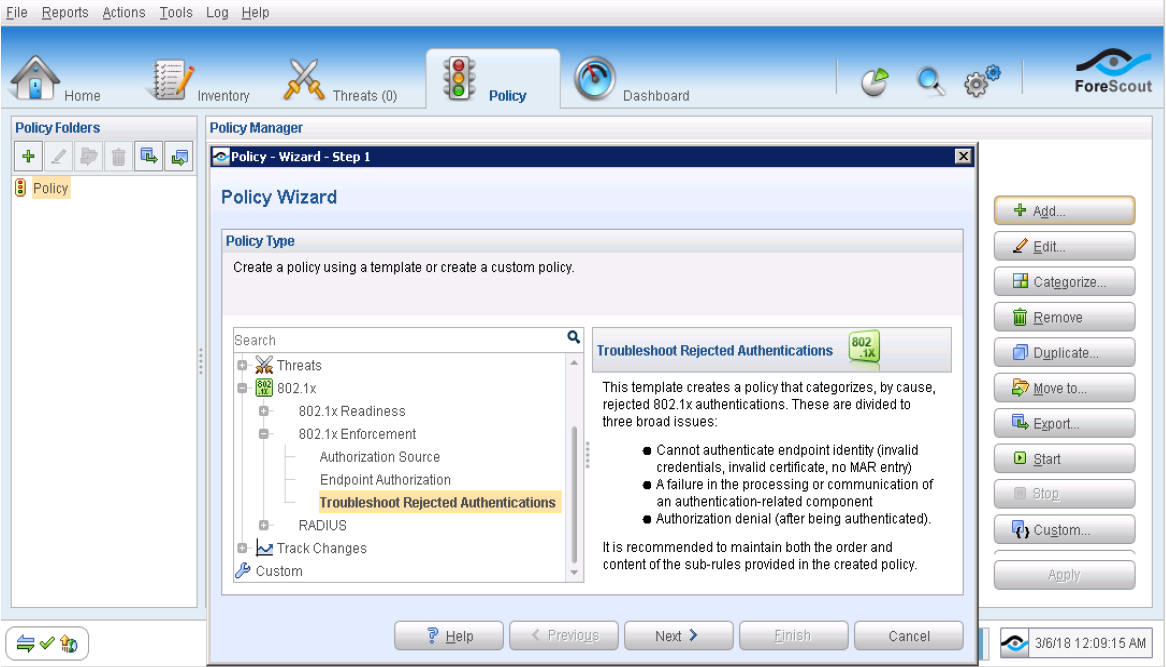This screenshot has width=1166, height=667.
Task: Click the Remove button
Action: (x=1064, y=318)
